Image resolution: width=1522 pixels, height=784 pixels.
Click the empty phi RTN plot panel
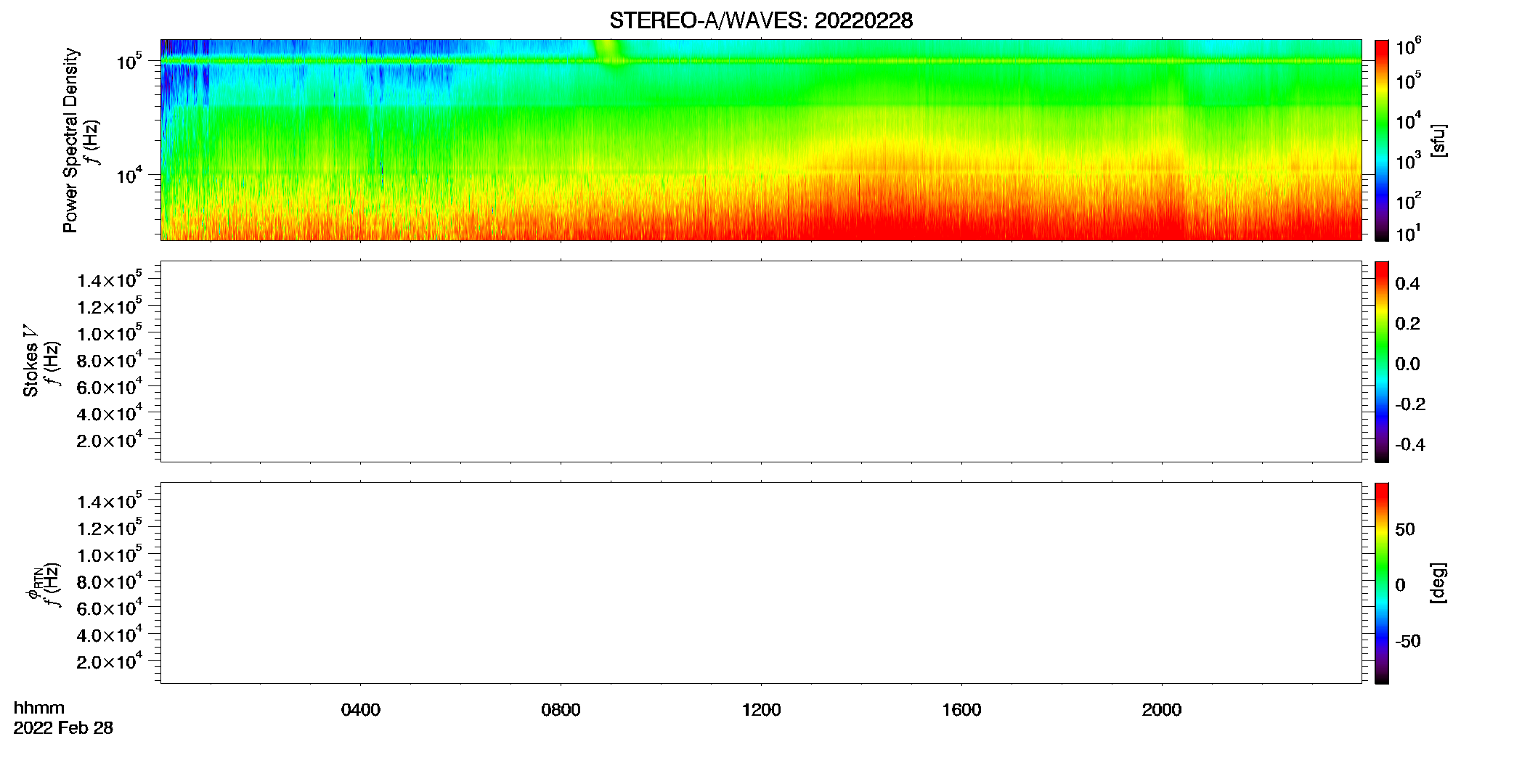[x=761, y=583]
